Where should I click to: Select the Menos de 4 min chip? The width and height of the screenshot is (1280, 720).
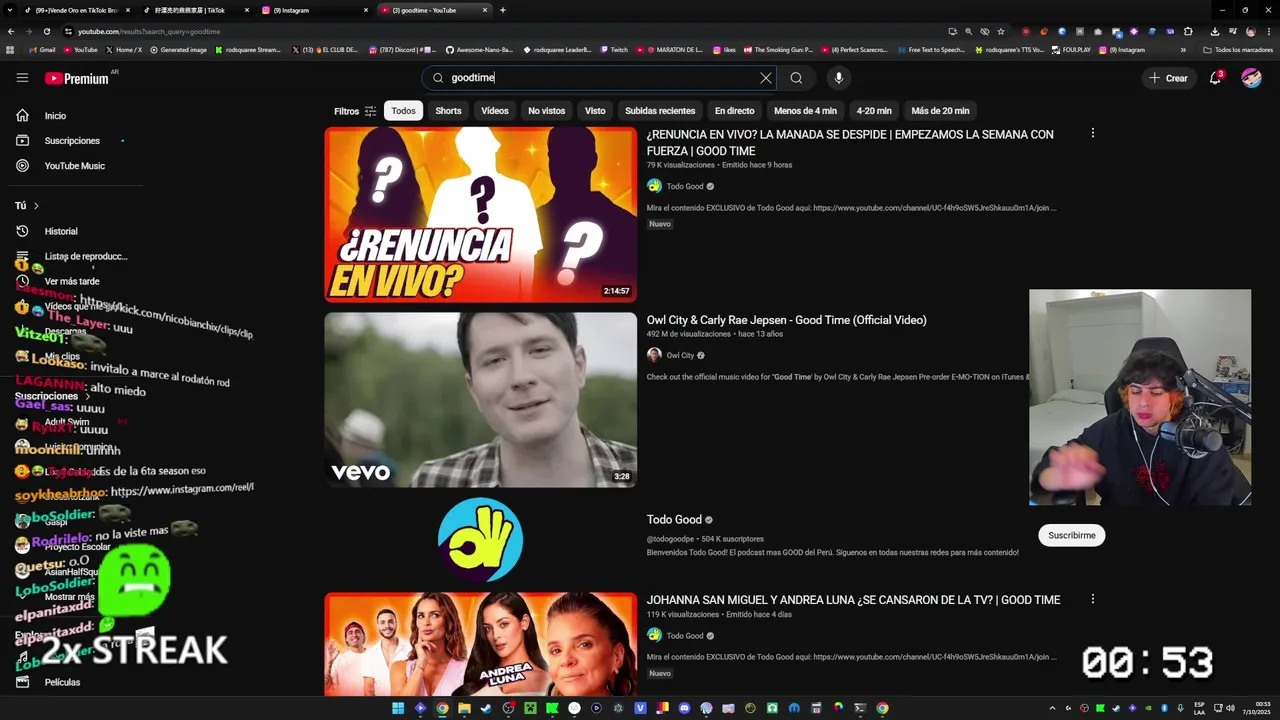[x=805, y=111]
